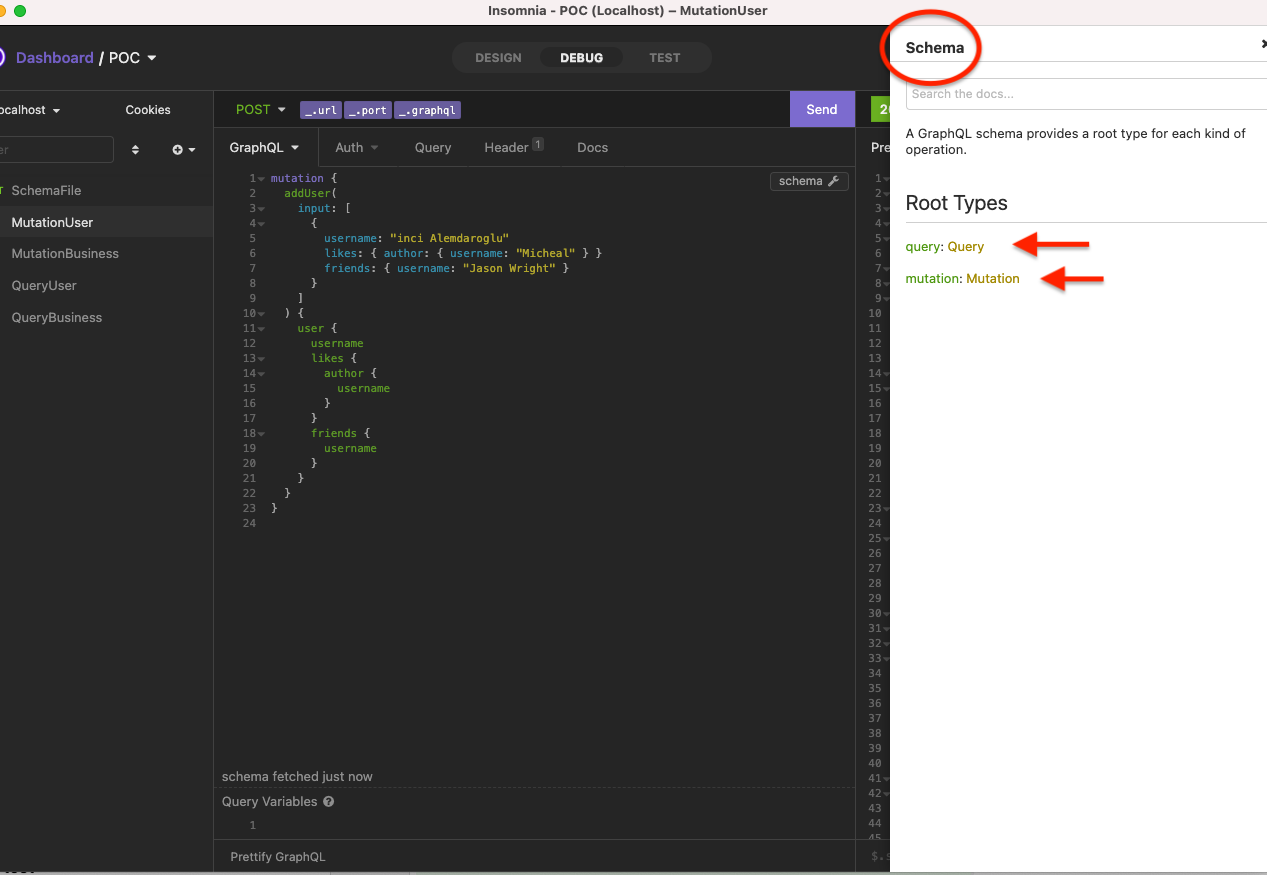Viewport: 1267px width, 875px height.
Task: Select the MutationBusiness request
Action: pos(67,253)
